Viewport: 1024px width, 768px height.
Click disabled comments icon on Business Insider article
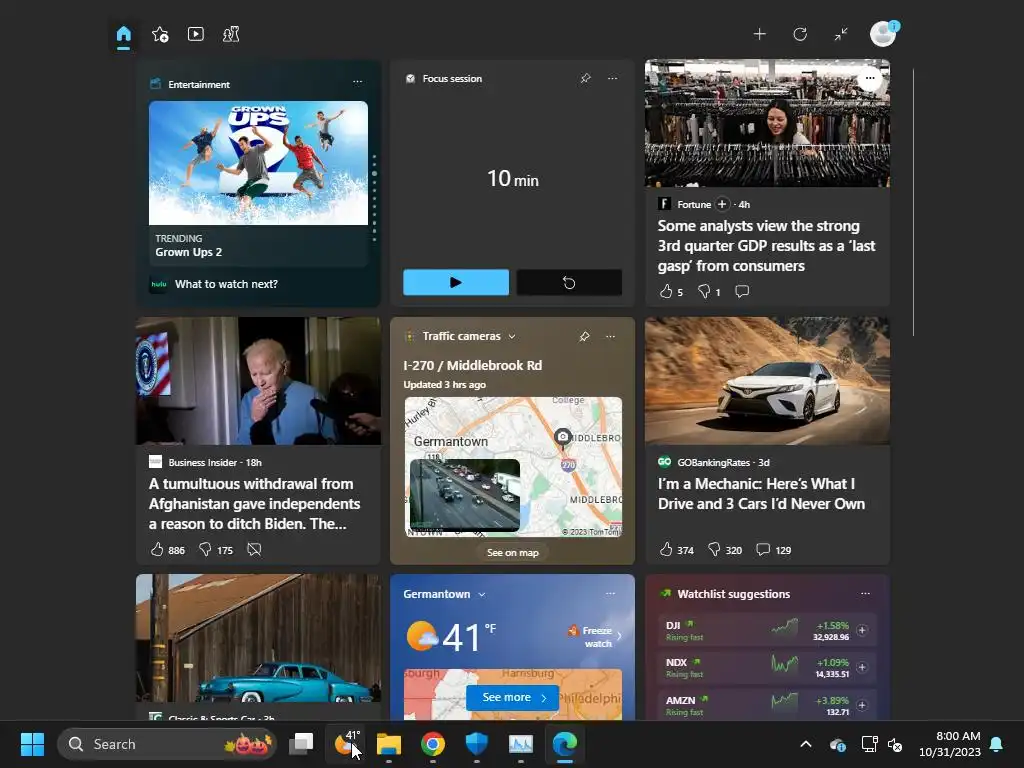pyautogui.click(x=254, y=550)
